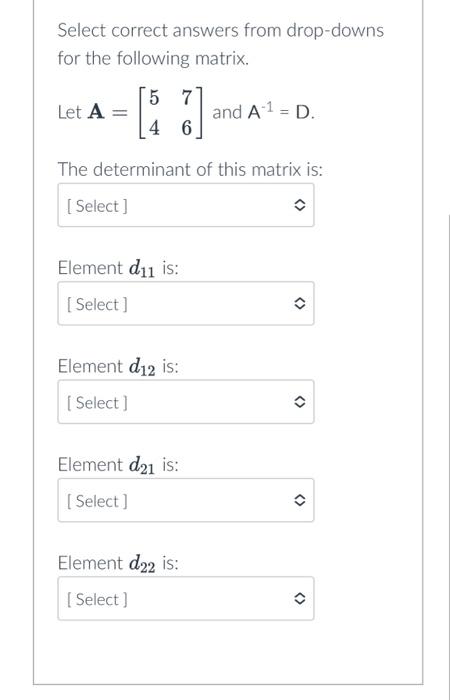
Task: Click the vertical scrollbar at the right edge
Action: coord(448,457)
